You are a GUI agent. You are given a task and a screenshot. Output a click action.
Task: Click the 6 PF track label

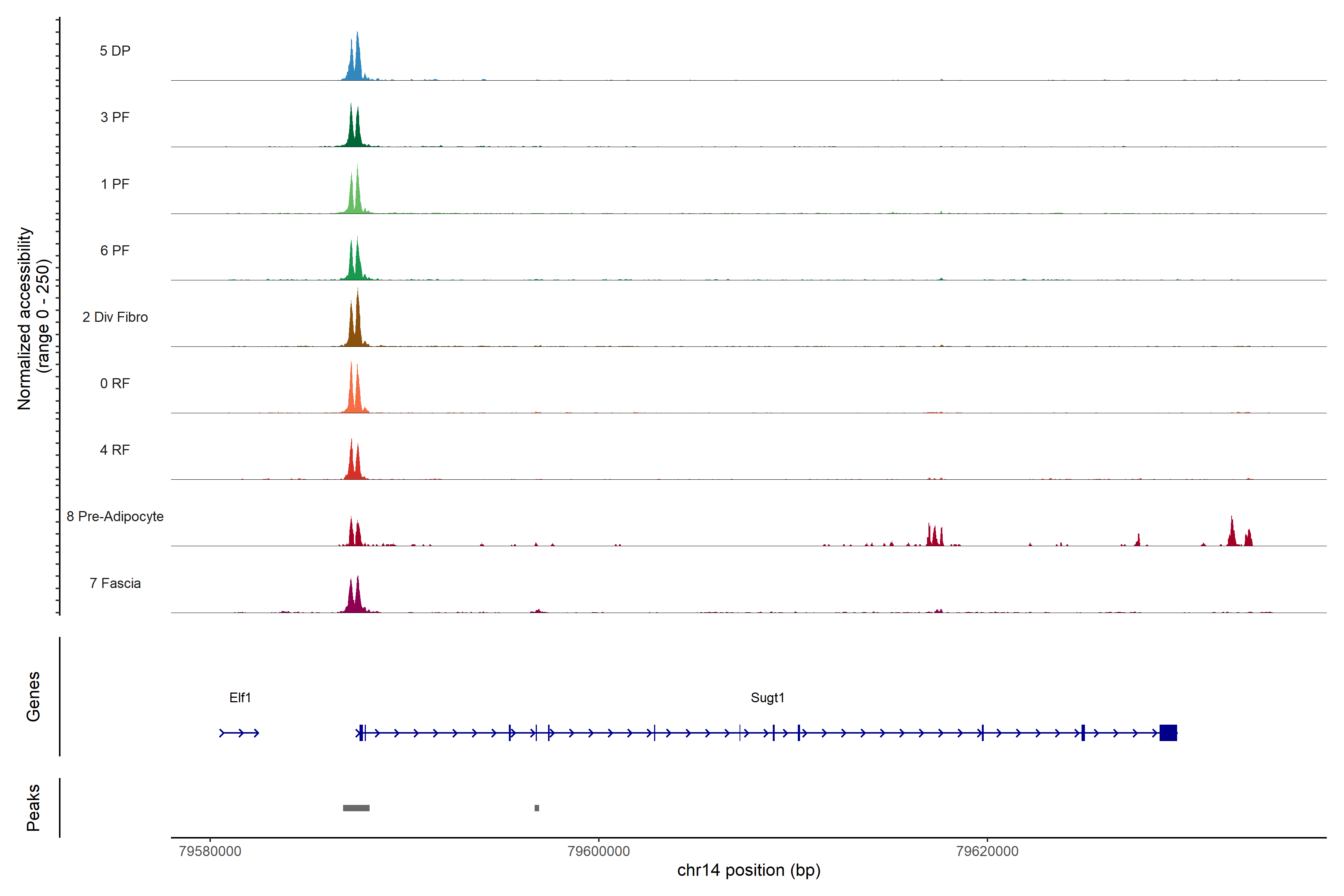115,250
